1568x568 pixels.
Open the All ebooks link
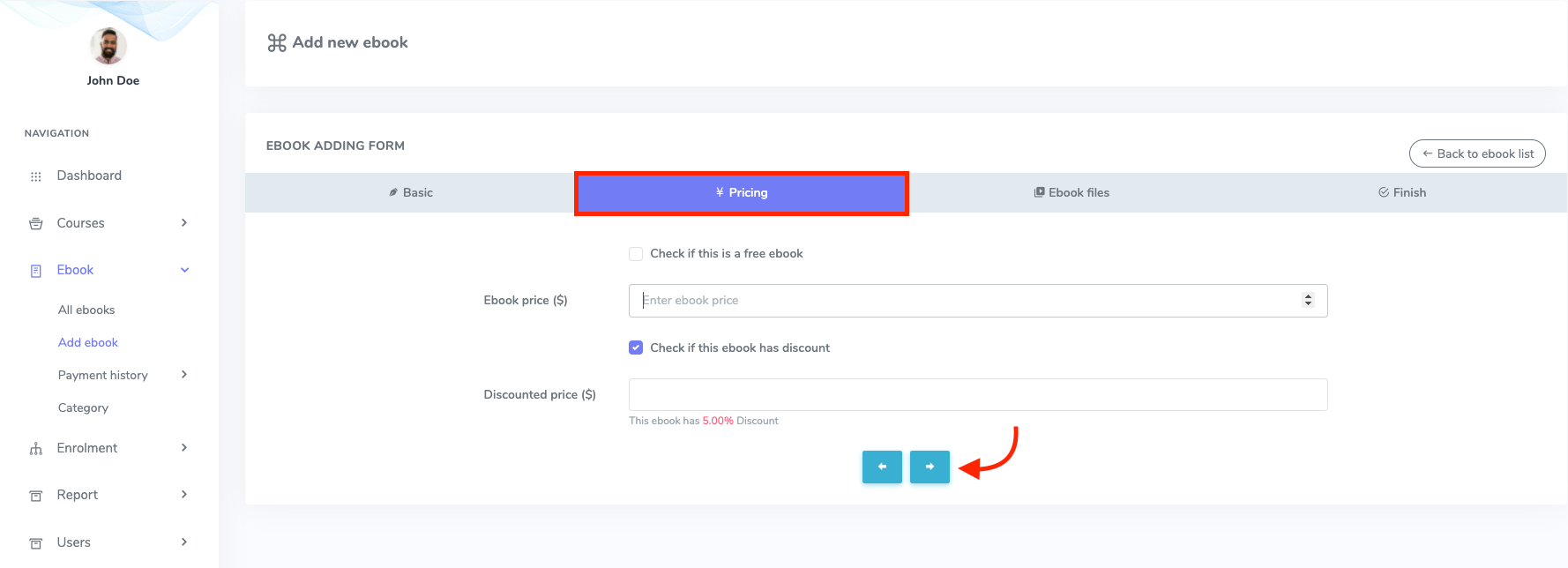(x=86, y=310)
